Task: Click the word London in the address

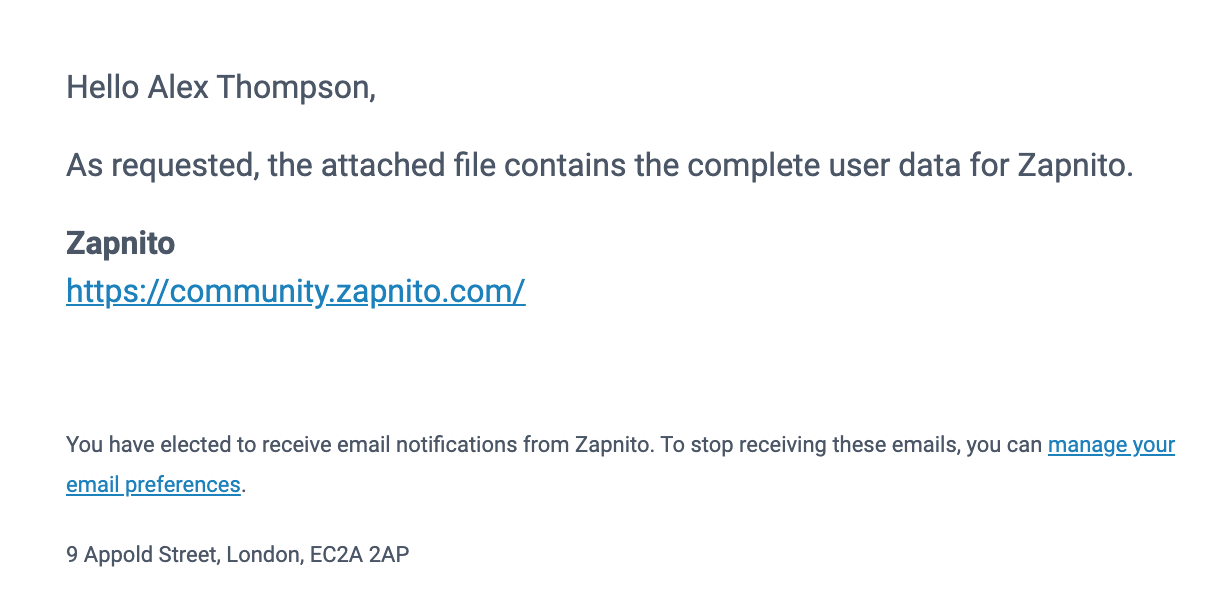Action: click(263, 554)
